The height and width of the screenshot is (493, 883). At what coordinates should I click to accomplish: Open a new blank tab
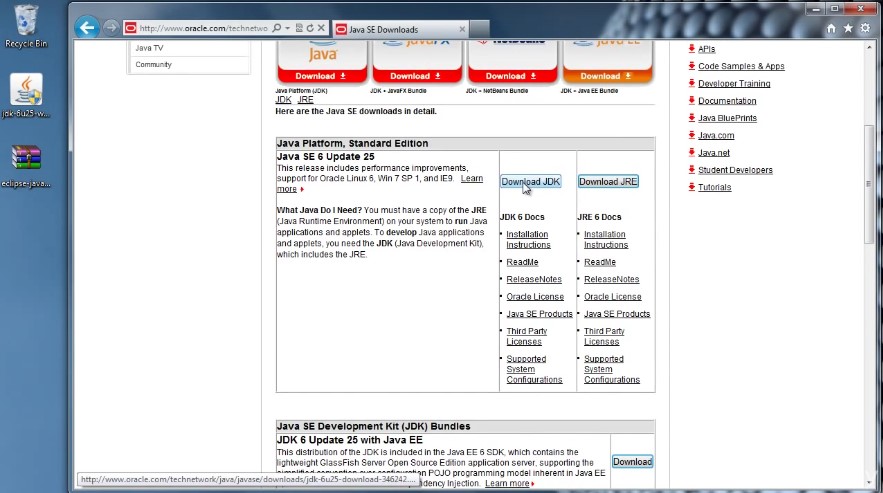point(479,29)
